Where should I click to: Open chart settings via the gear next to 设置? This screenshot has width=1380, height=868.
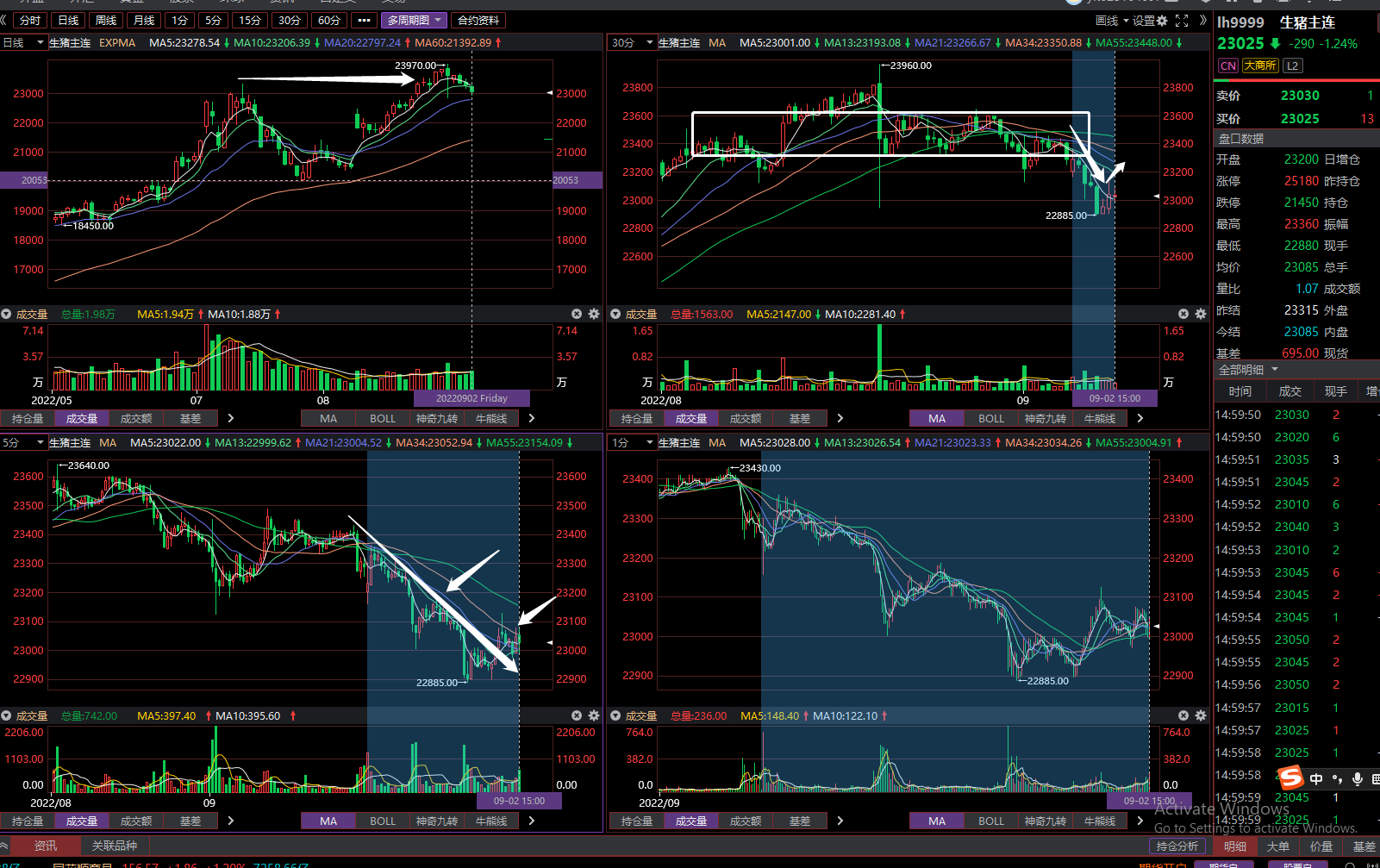1162,20
